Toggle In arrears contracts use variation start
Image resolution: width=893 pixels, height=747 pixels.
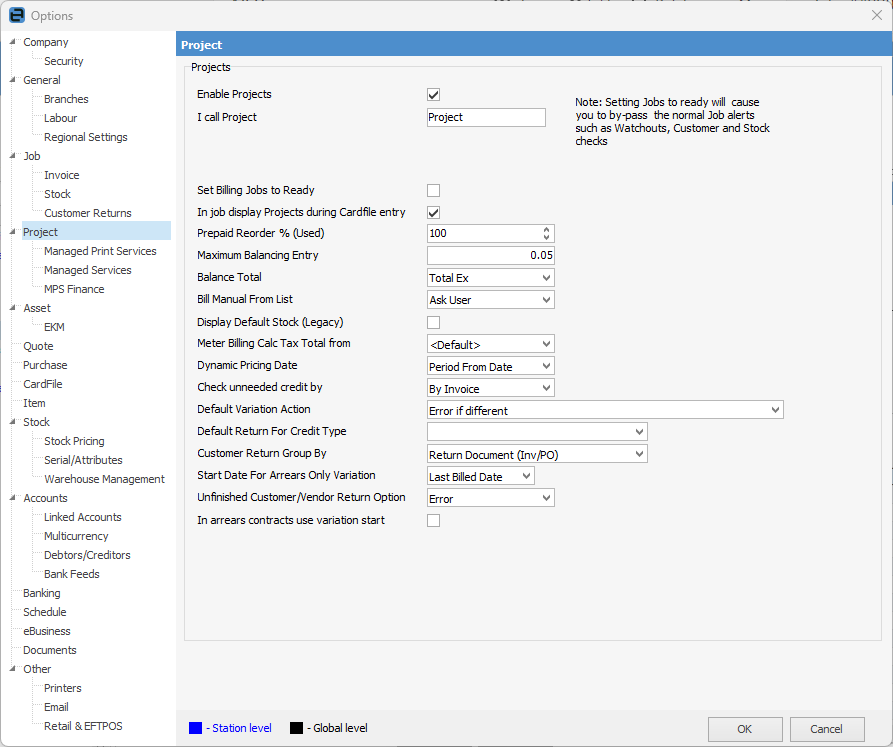pyautogui.click(x=433, y=520)
